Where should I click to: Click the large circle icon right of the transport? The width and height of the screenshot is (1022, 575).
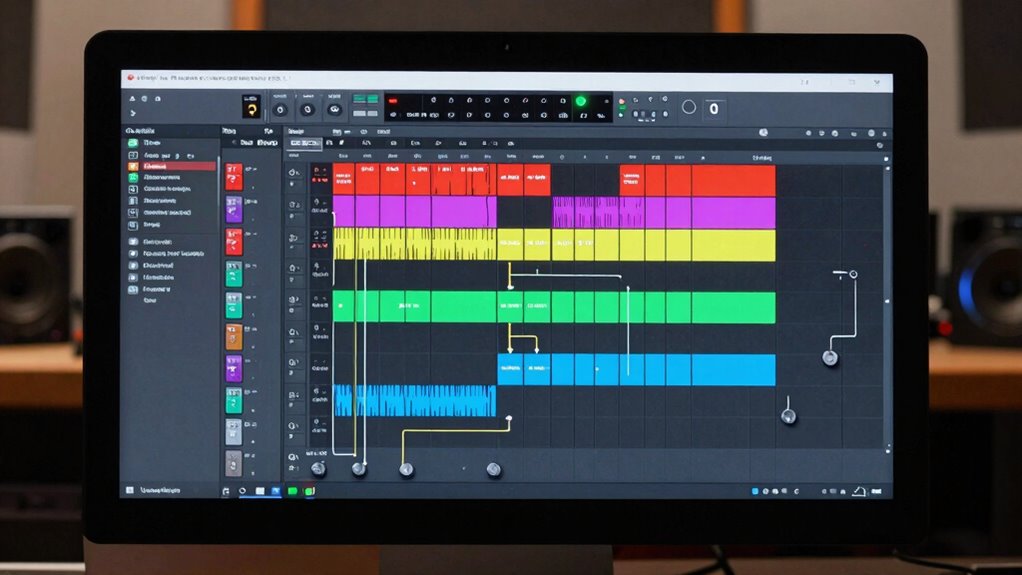(x=688, y=107)
